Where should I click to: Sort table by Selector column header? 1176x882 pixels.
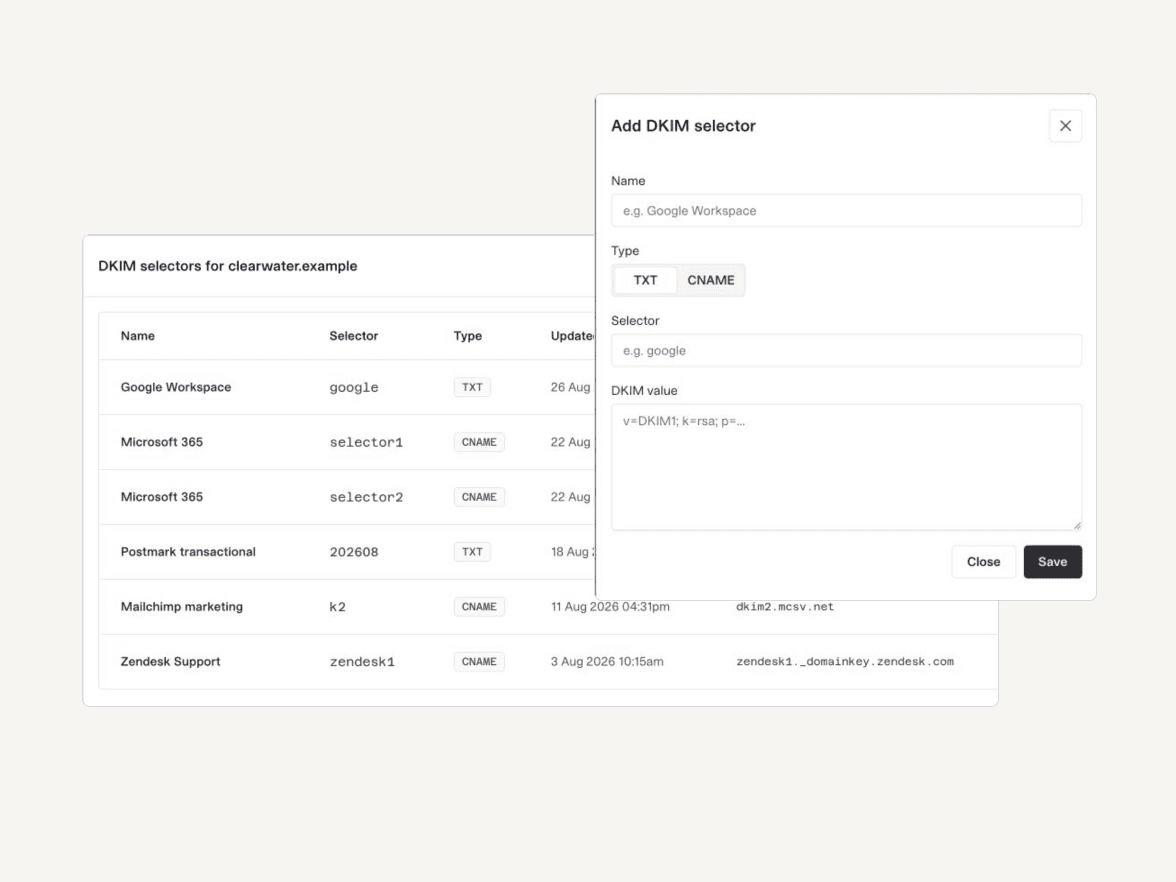coord(353,336)
